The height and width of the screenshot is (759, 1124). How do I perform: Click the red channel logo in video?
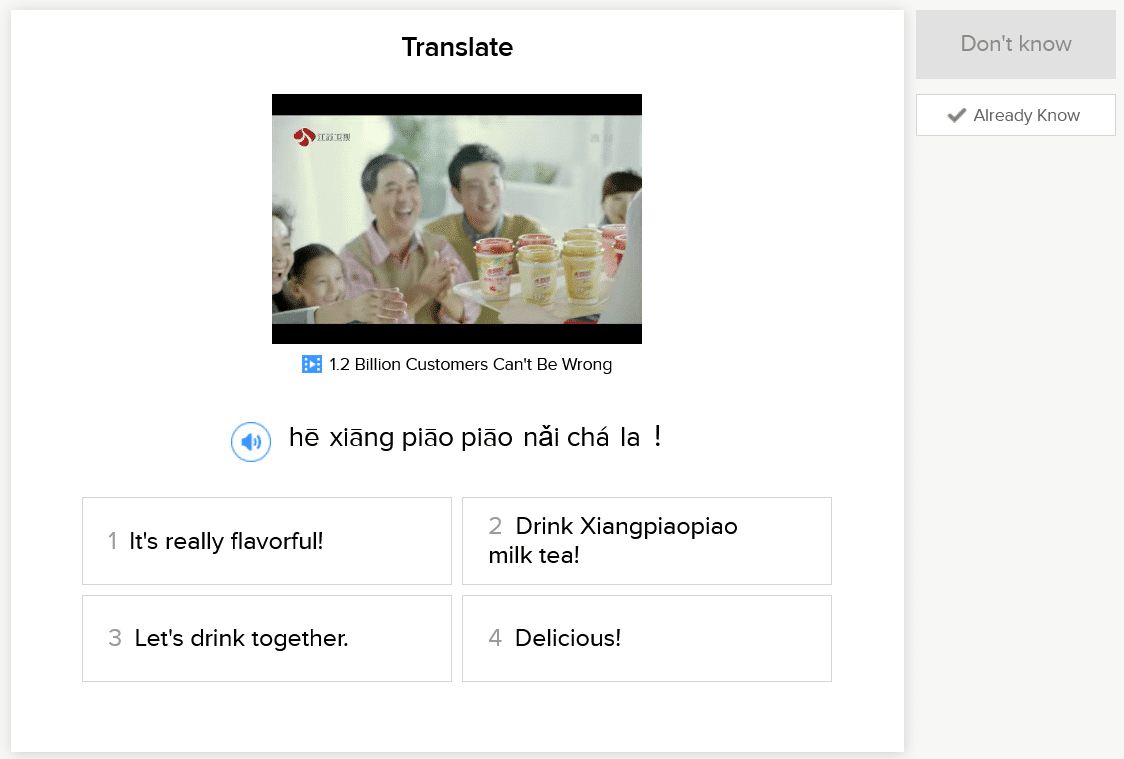[305, 136]
